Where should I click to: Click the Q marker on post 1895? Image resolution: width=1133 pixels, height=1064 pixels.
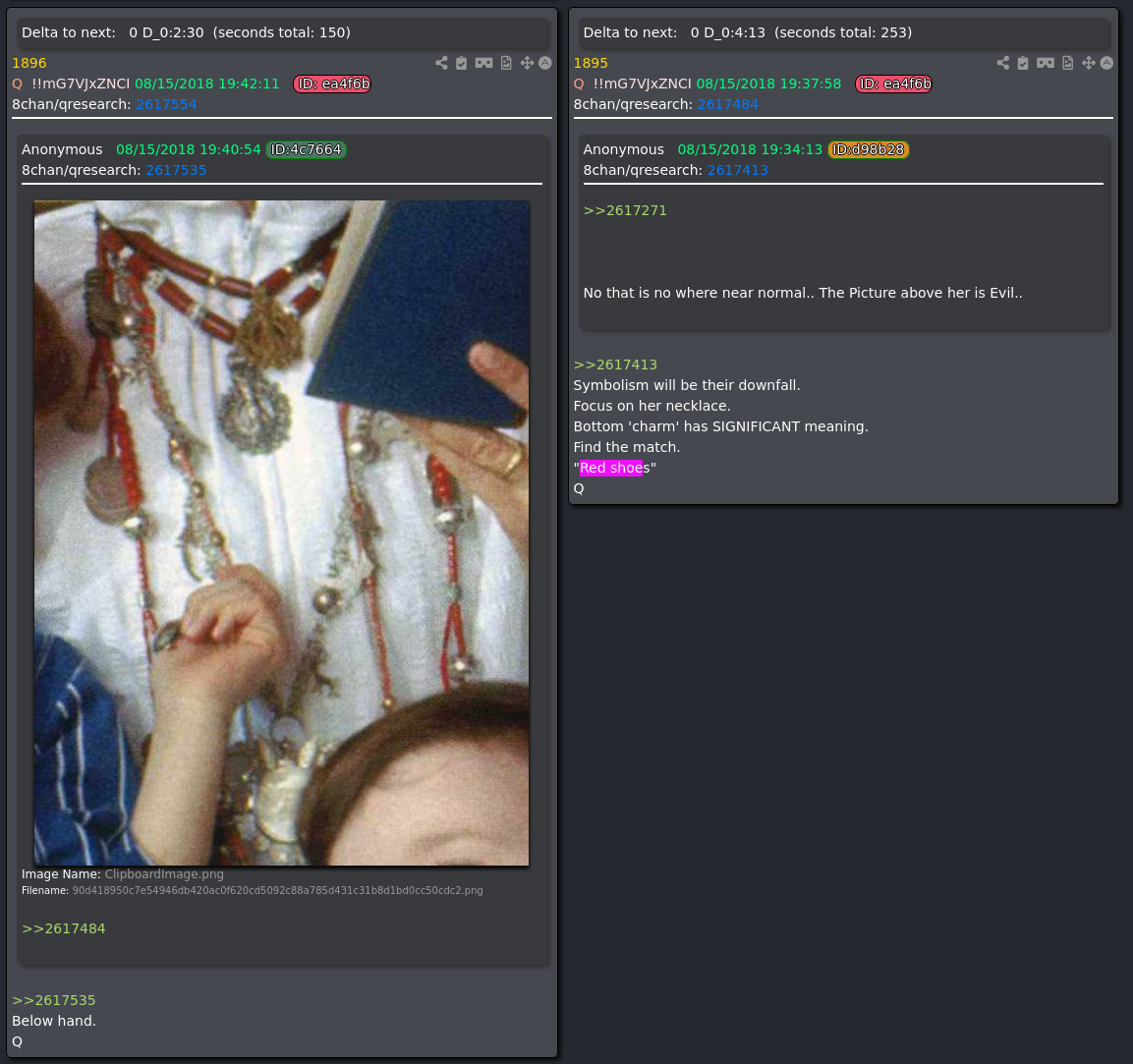click(579, 84)
